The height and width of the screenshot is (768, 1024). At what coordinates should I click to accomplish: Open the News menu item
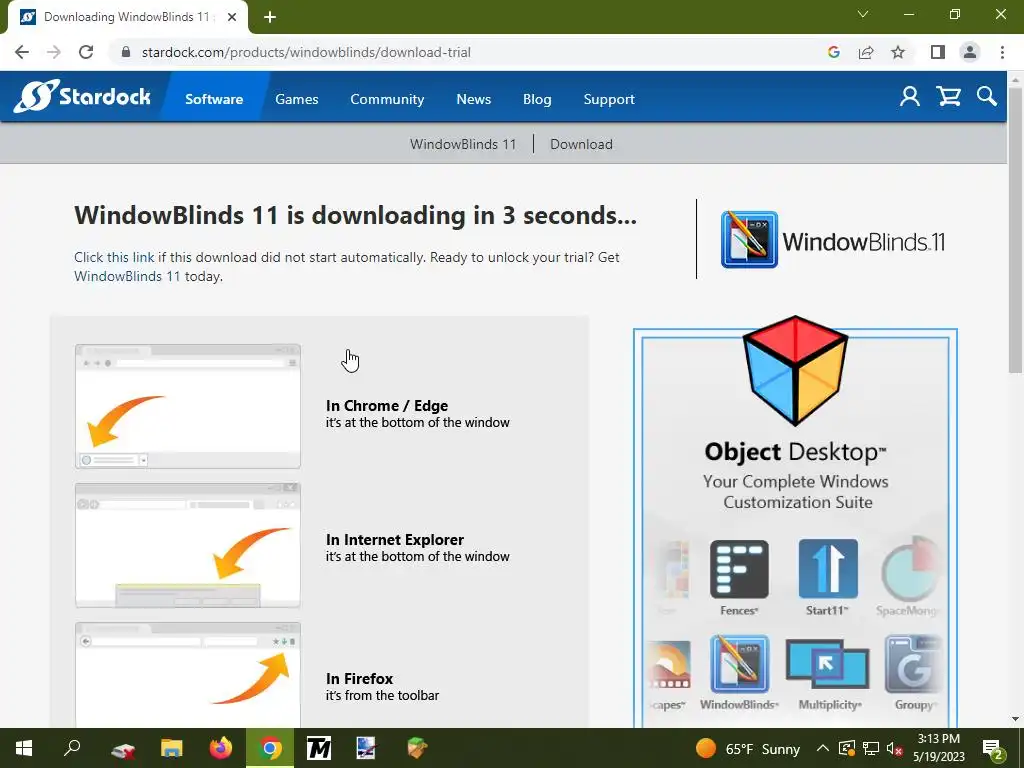[473, 99]
